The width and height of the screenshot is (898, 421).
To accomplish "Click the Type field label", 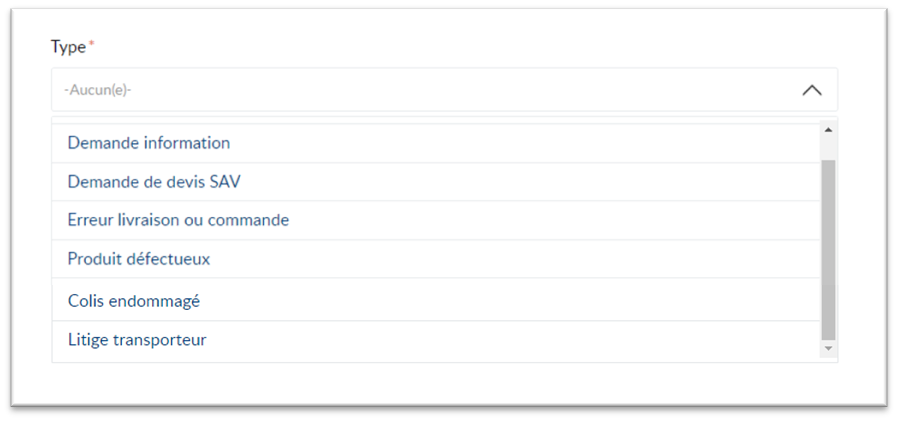I will click(x=68, y=47).
